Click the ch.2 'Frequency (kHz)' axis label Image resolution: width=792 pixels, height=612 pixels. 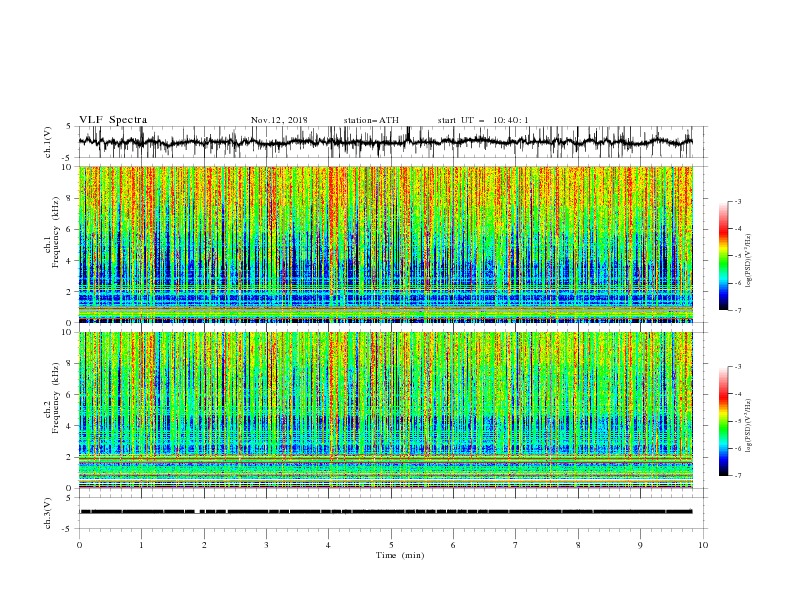click(56, 398)
